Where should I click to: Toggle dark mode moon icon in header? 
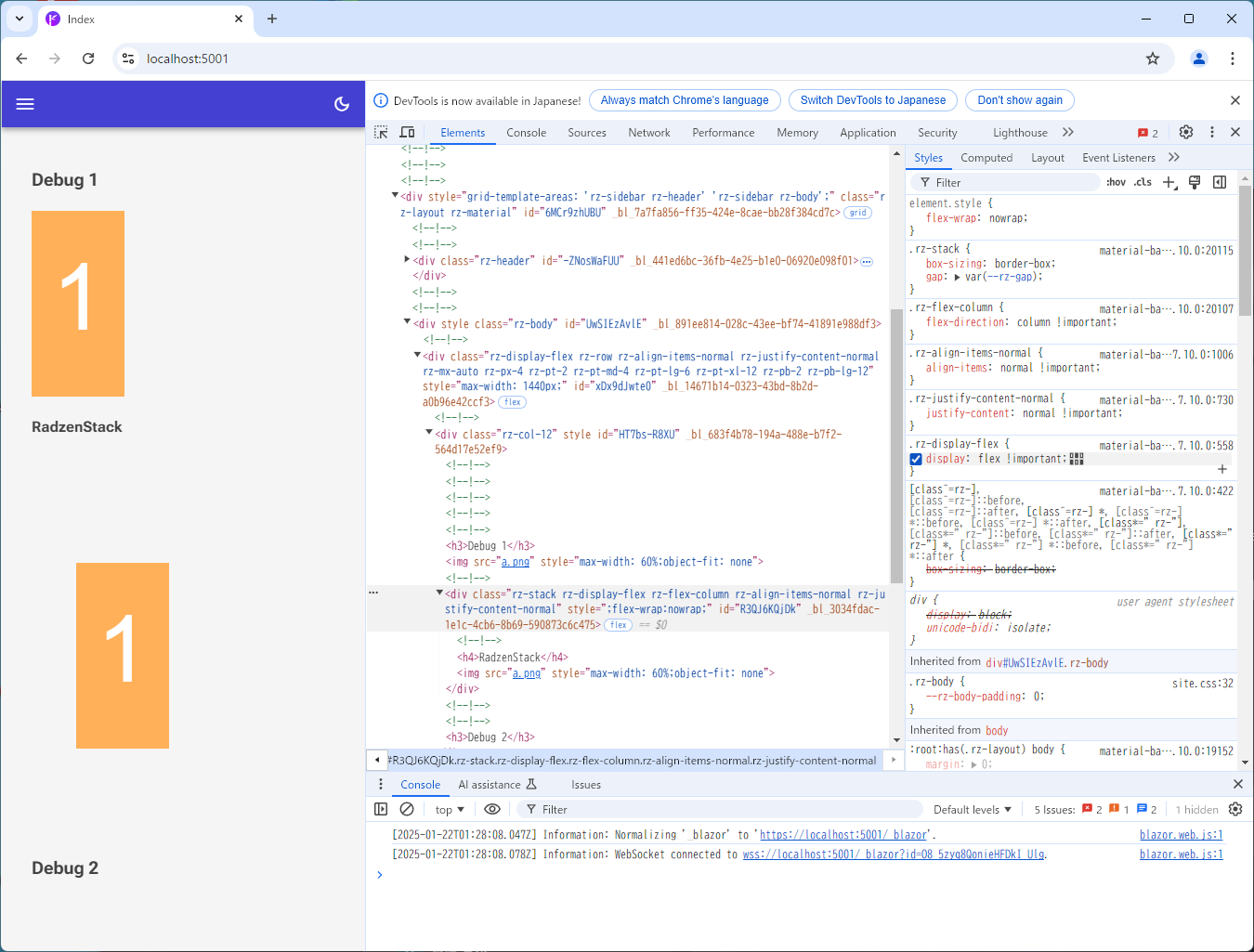tap(342, 104)
